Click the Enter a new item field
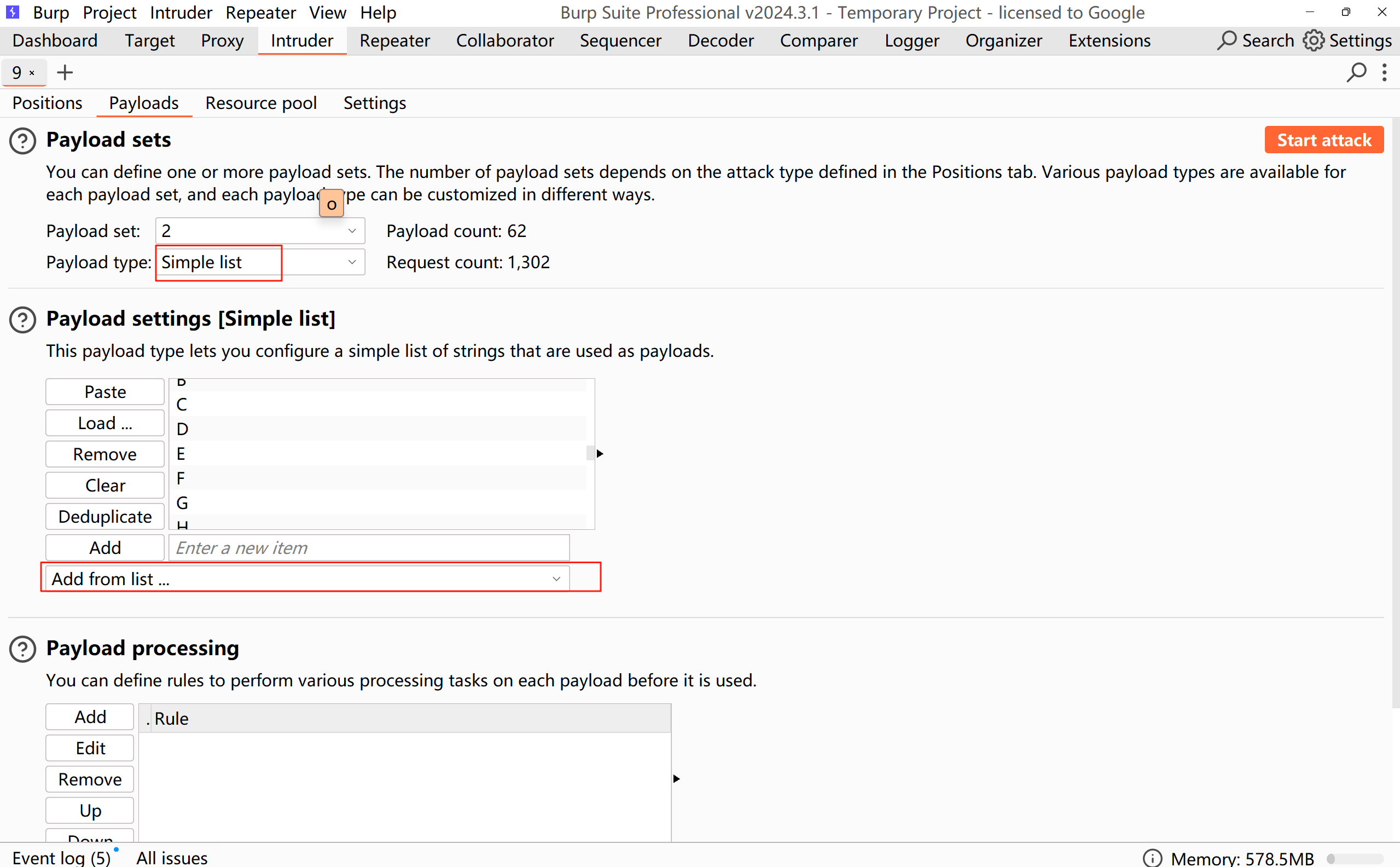Screen dimensions: 1400x867 click(369, 547)
